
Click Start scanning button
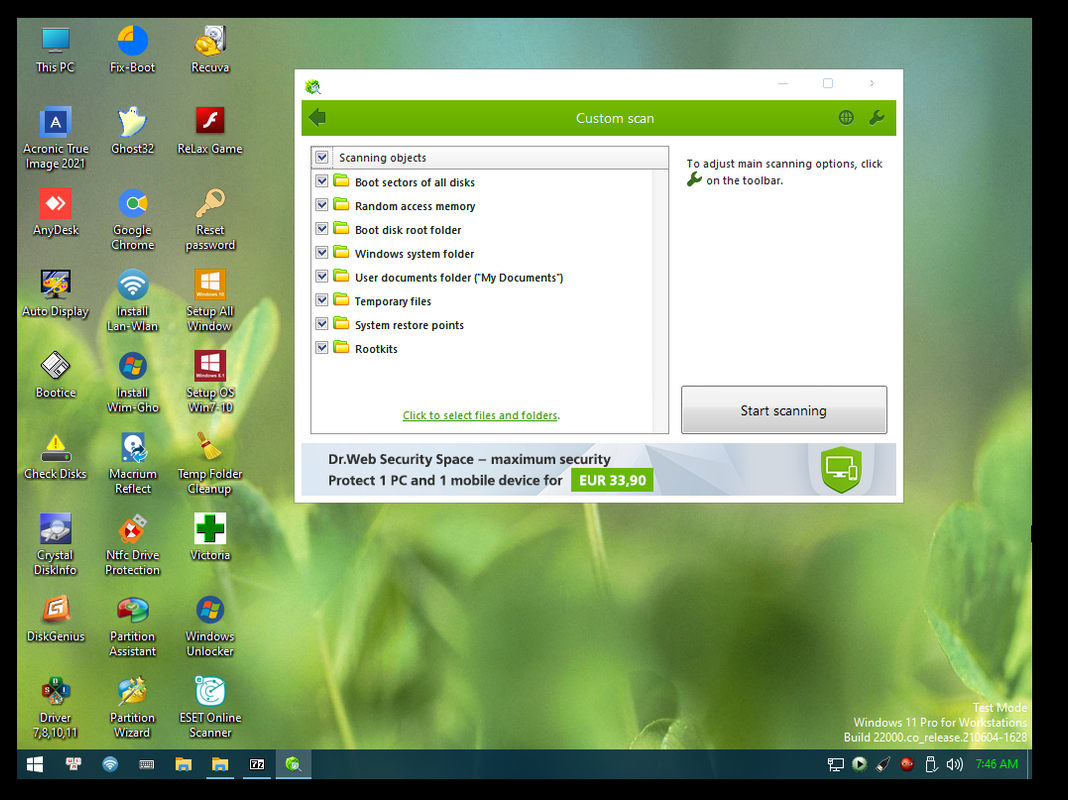pos(784,410)
